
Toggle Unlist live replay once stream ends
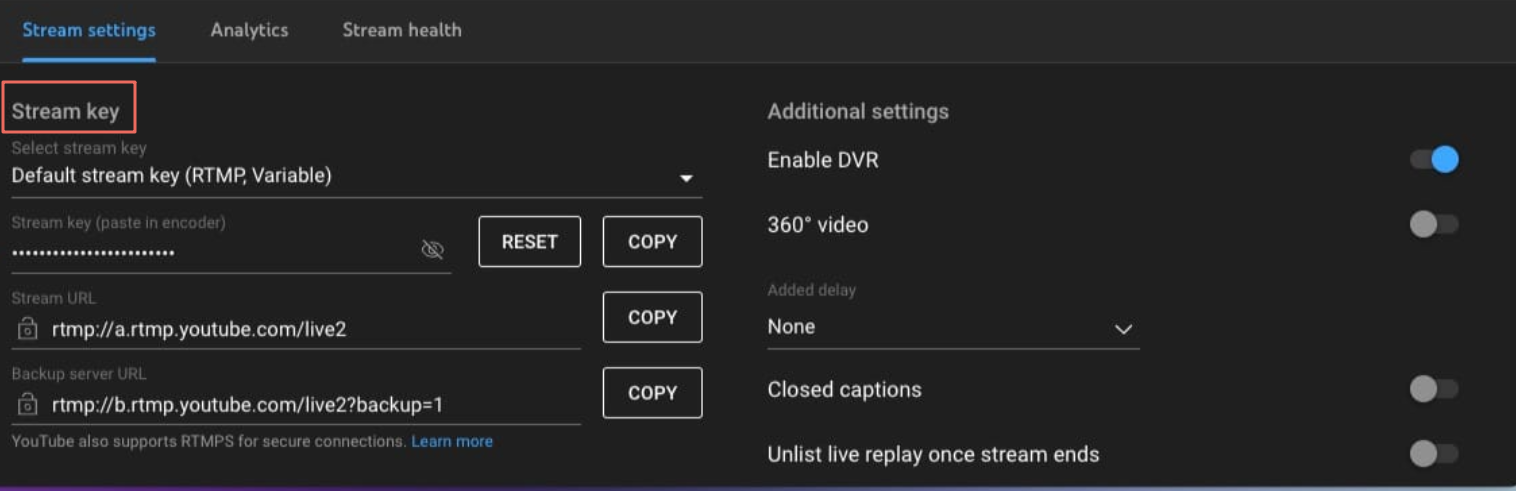pos(1434,454)
